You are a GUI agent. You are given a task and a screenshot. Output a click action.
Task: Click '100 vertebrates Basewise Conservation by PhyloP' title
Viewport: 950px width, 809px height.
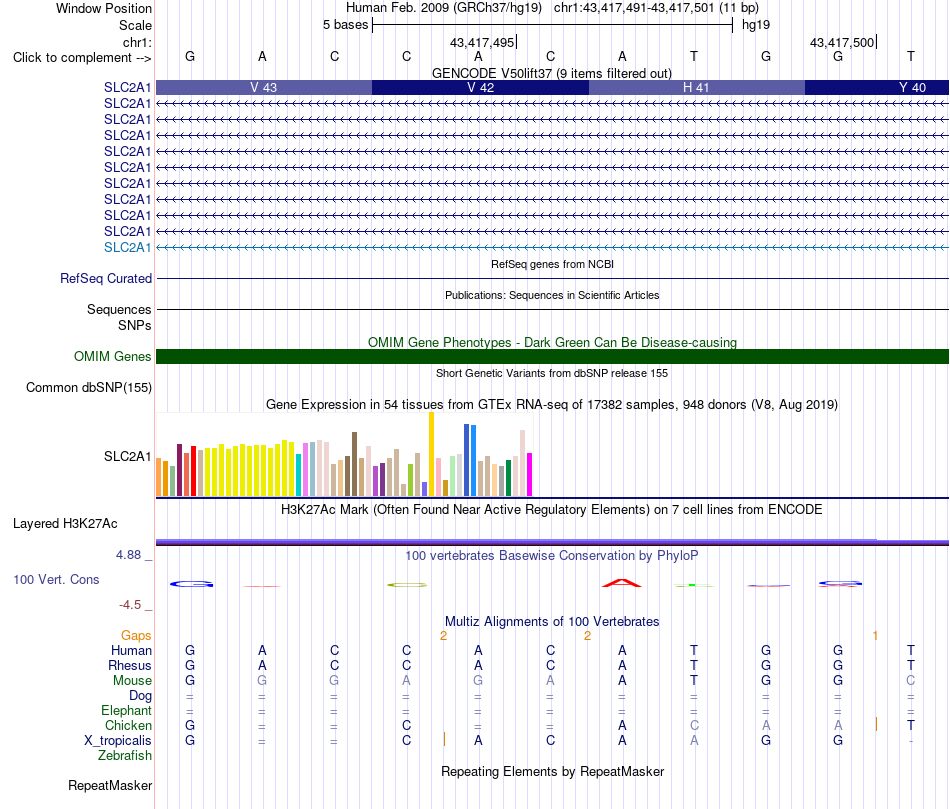coord(552,555)
